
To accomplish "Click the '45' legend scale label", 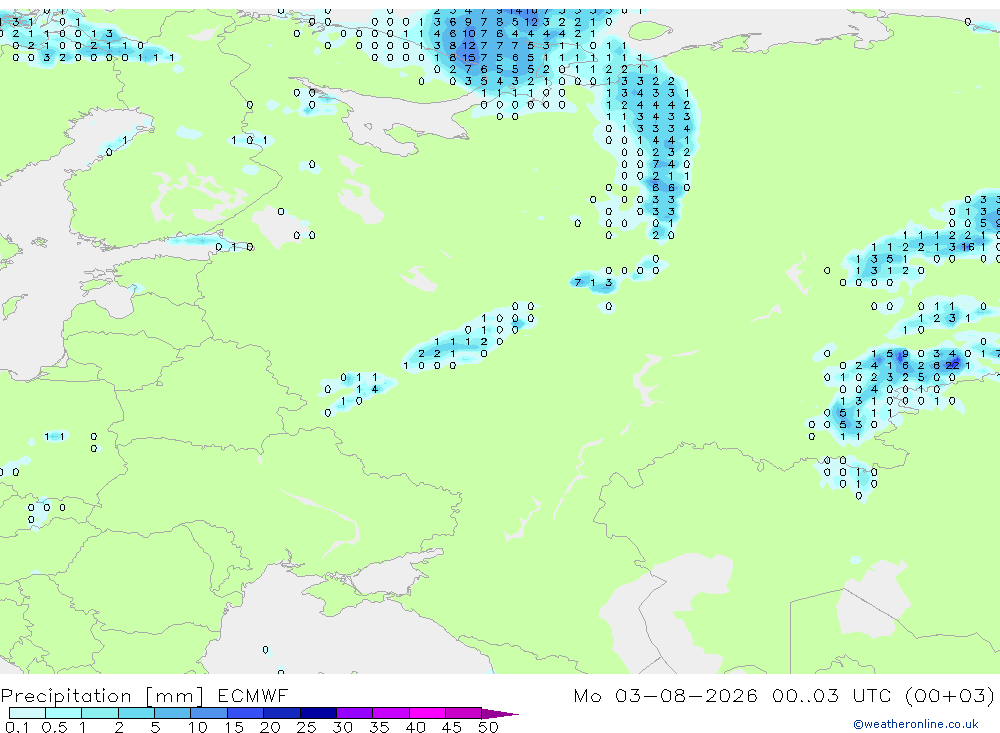I will 452,727.
